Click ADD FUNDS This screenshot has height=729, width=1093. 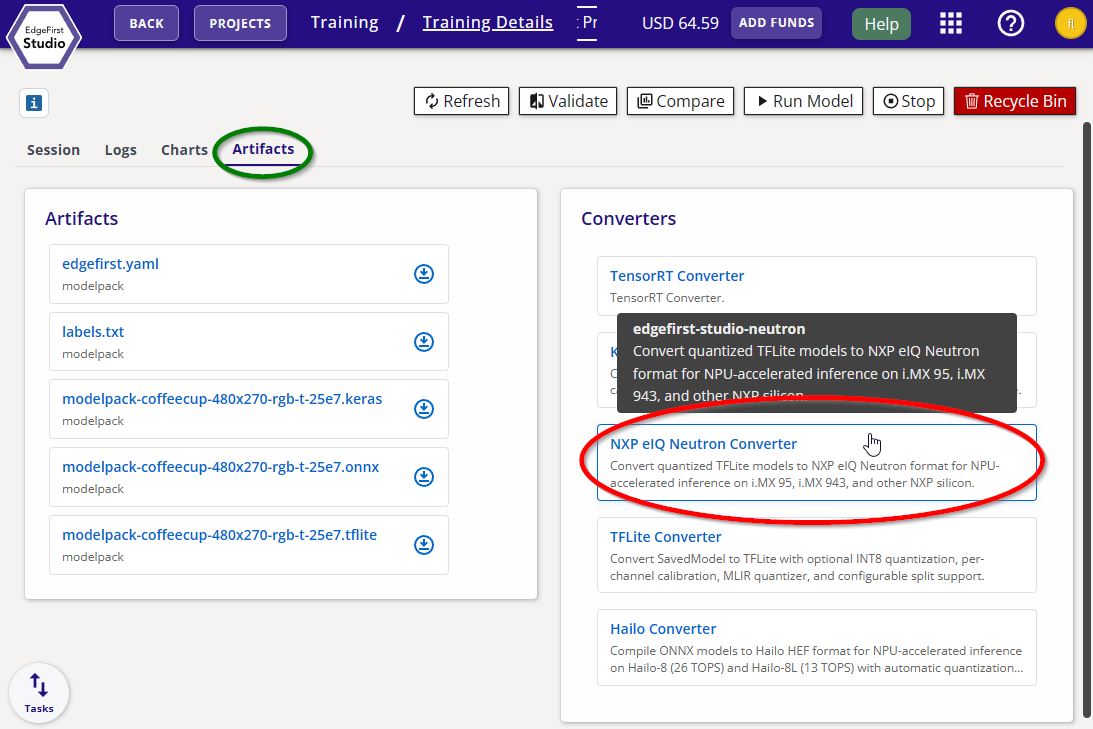(777, 23)
